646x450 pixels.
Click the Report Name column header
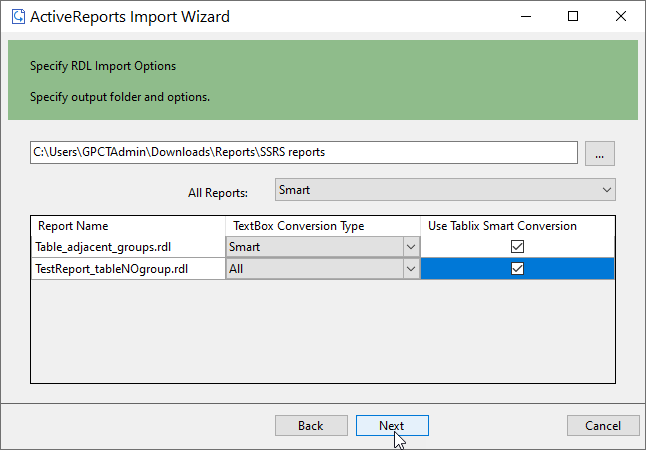click(x=128, y=226)
